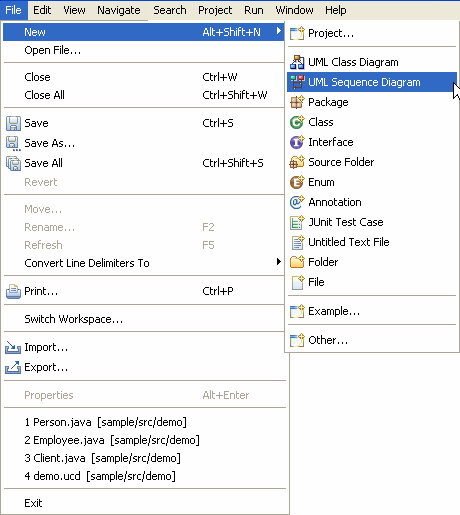Click the Annotation icon
The width and height of the screenshot is (460, 515).
click(x=297, y=202)
